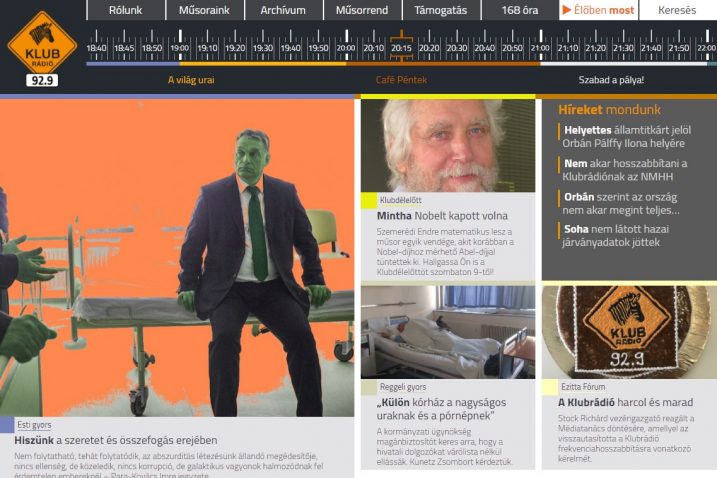Click the play triangle in Élőben most
Screen dimensions: 717x478
tap(567, 10)
